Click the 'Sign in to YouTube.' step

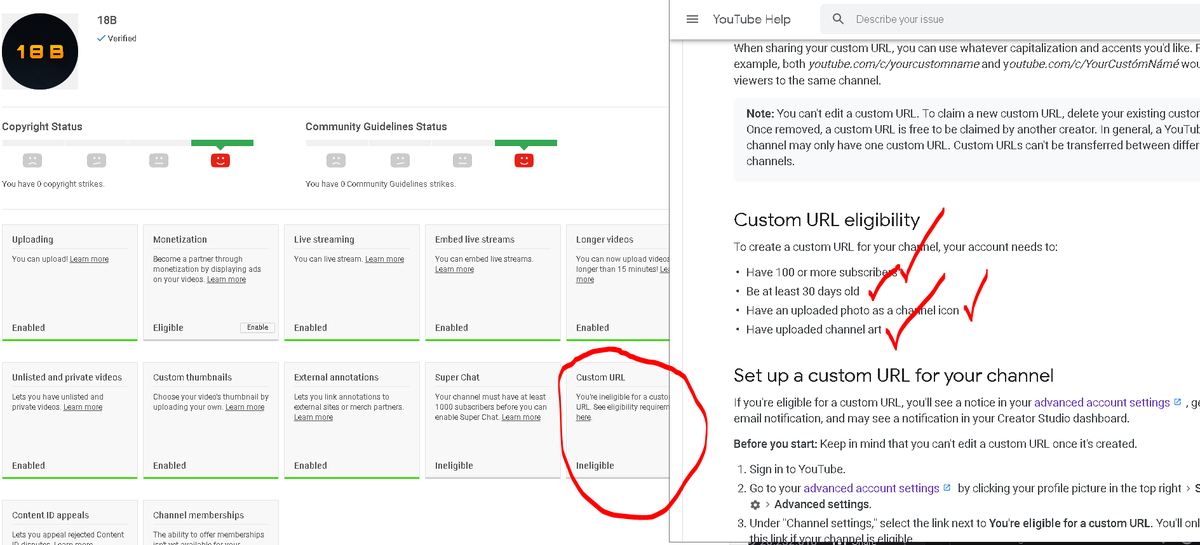798,469
